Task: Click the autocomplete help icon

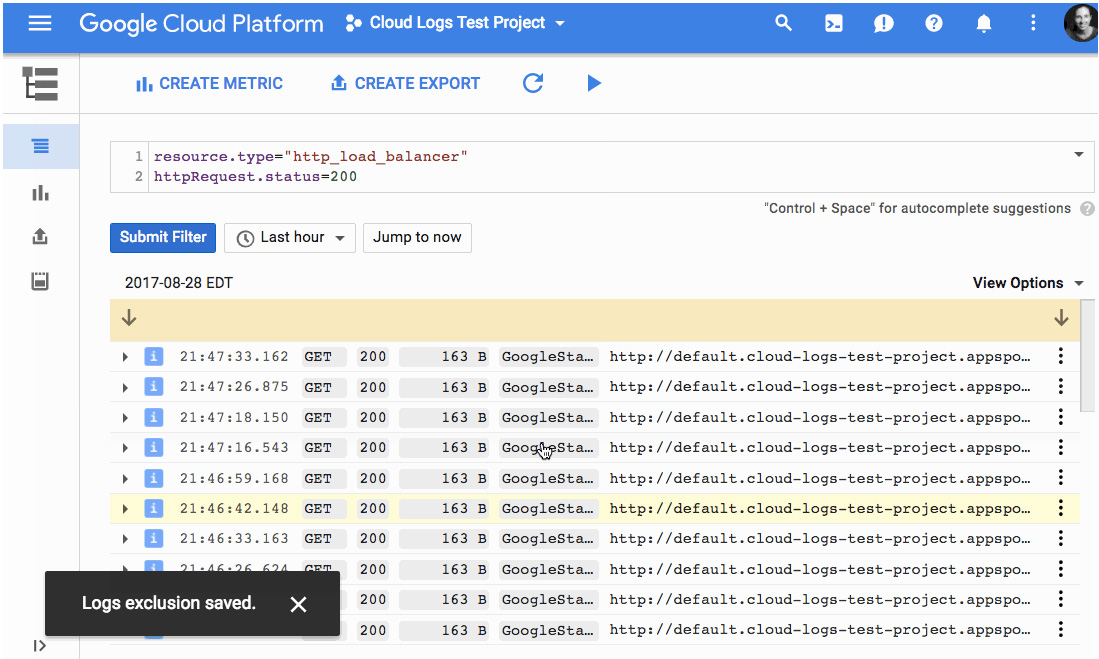Action: pyautogui.click(x=1086, y=208)
